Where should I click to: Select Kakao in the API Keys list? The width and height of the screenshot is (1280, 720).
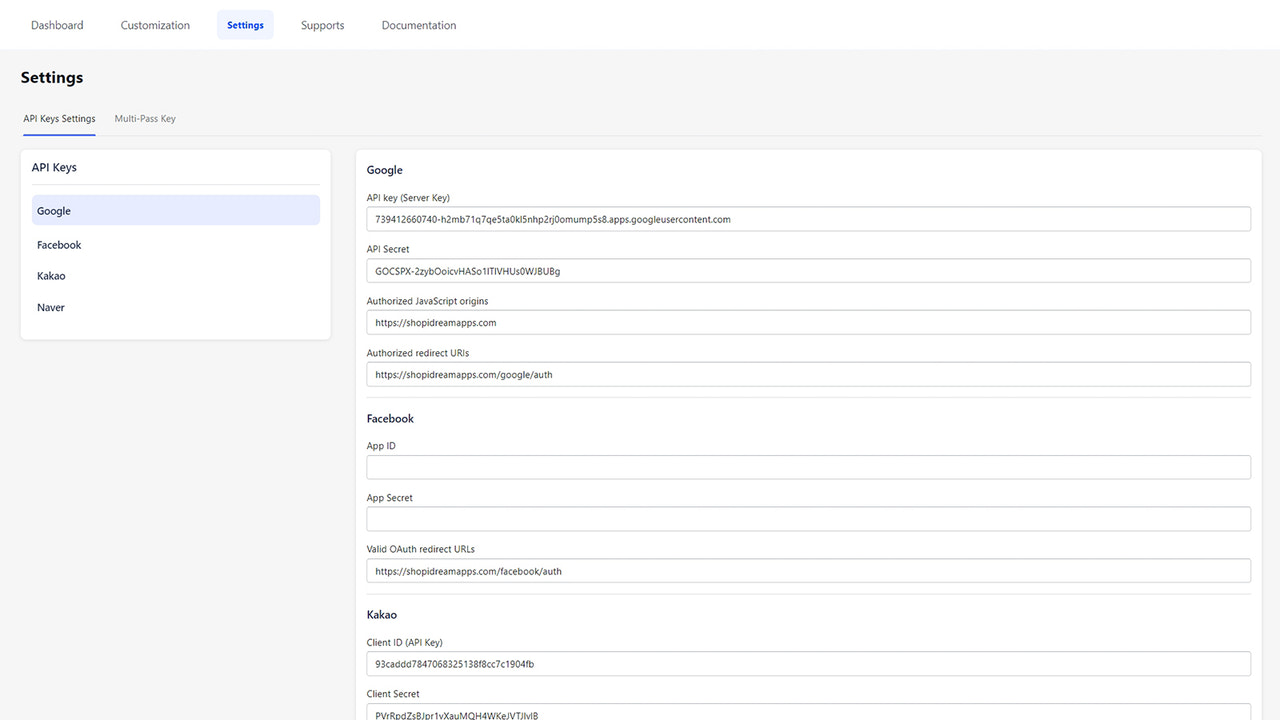coord(175,275)
